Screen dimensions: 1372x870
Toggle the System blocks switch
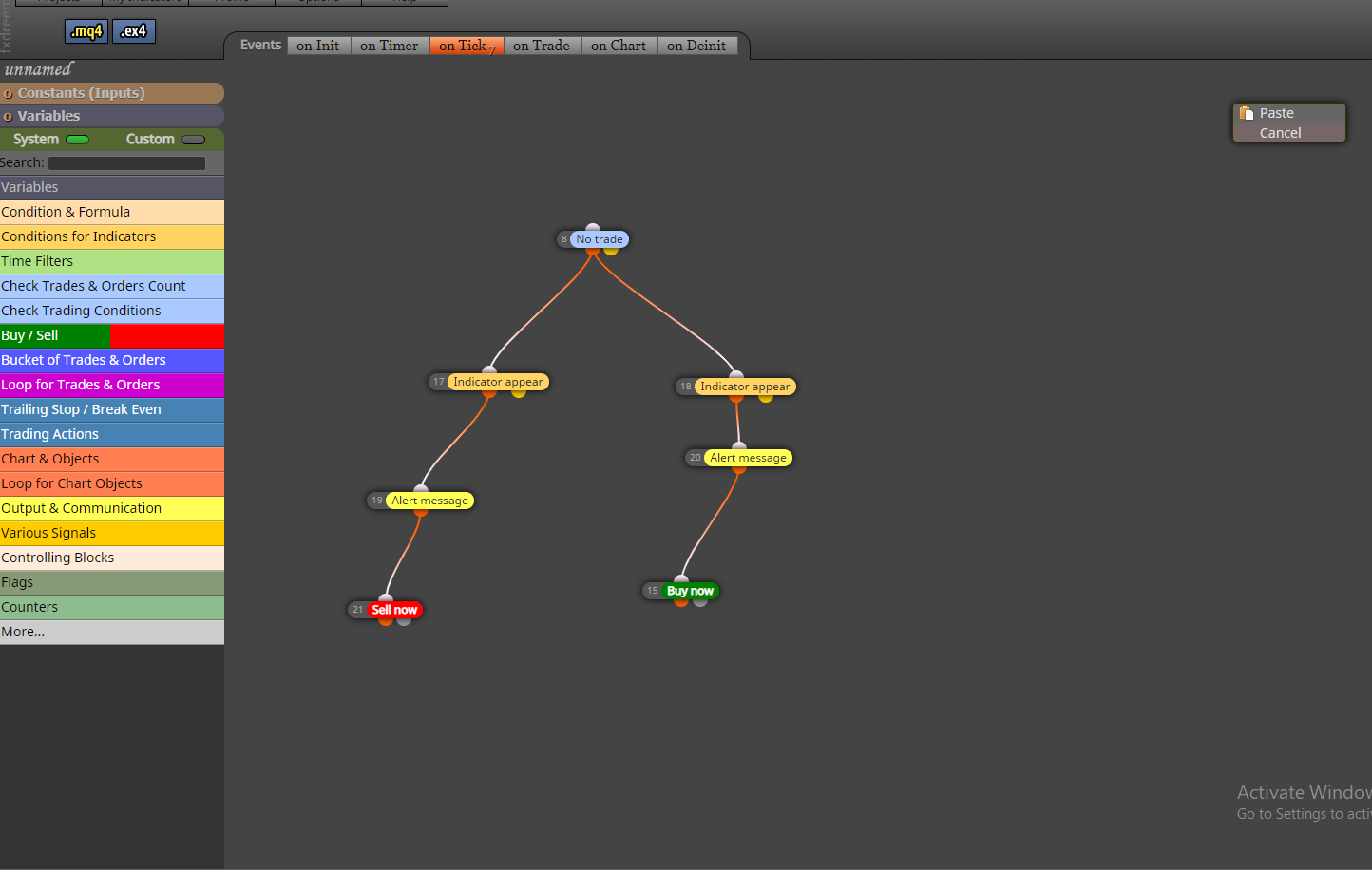77,140
